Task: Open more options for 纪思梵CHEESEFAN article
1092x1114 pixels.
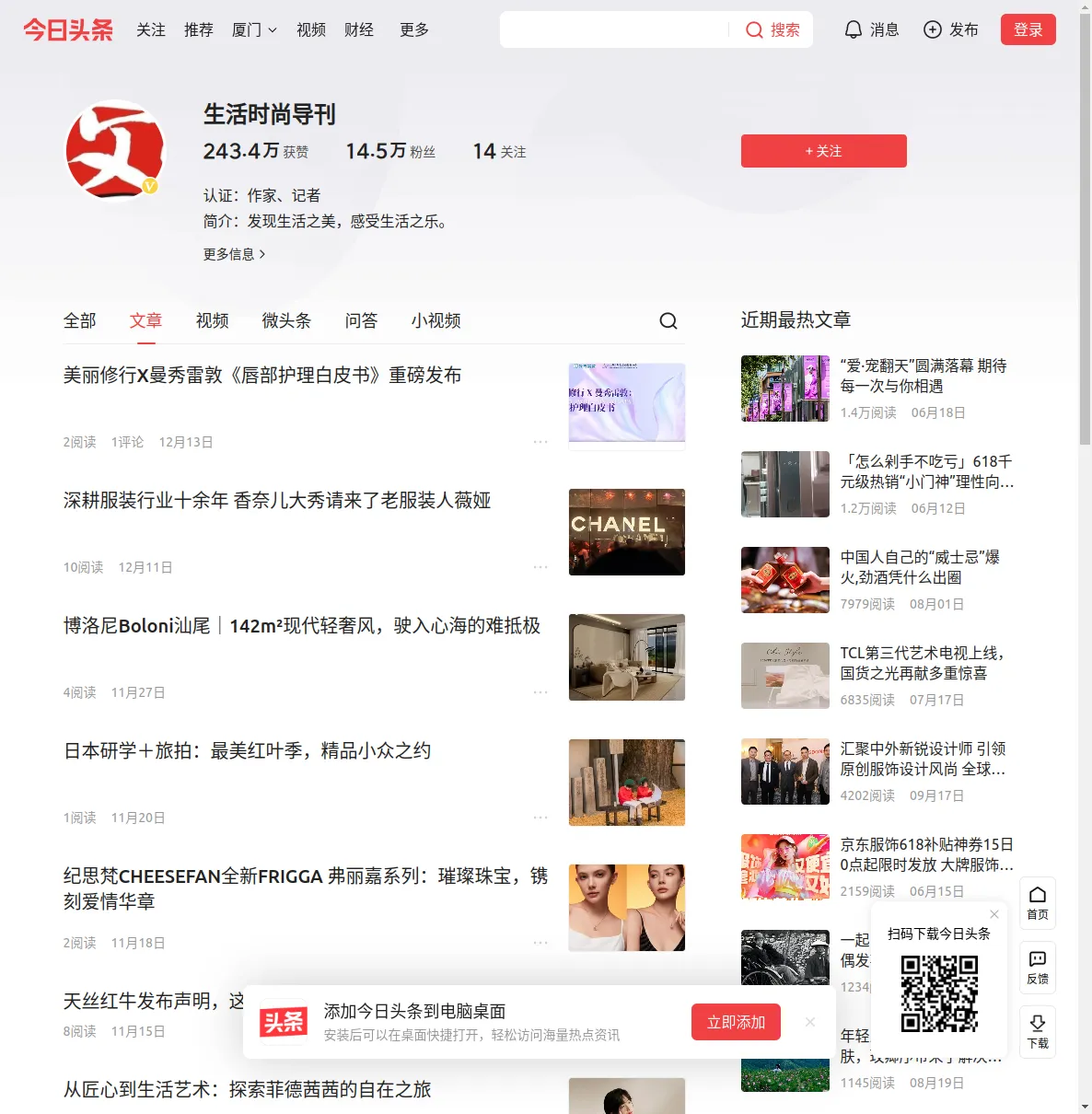Action: pyautogui.click(x=540, y=943)
